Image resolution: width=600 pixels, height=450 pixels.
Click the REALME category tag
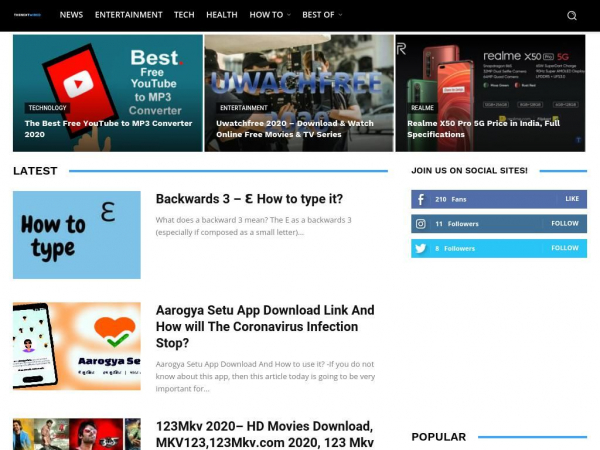(422, 108)
